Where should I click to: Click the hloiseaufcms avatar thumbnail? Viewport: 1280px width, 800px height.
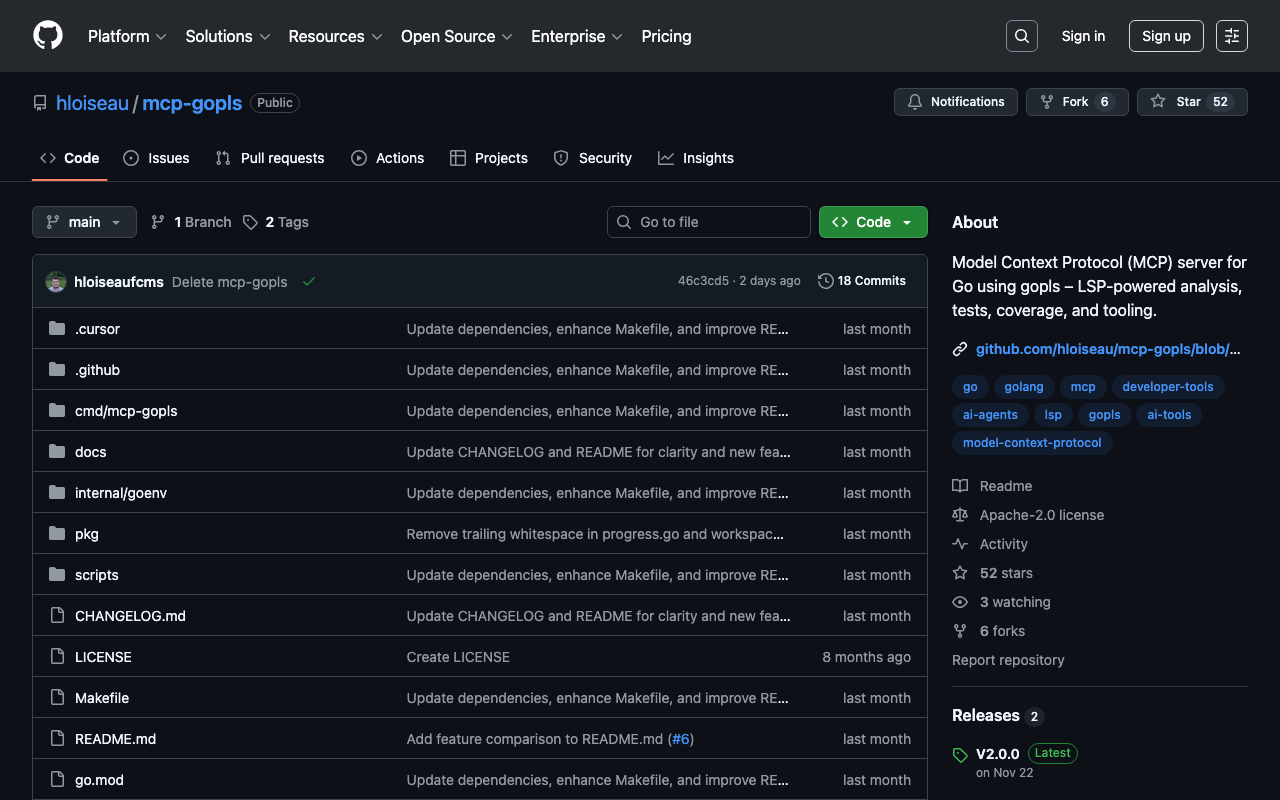(56, 282)
